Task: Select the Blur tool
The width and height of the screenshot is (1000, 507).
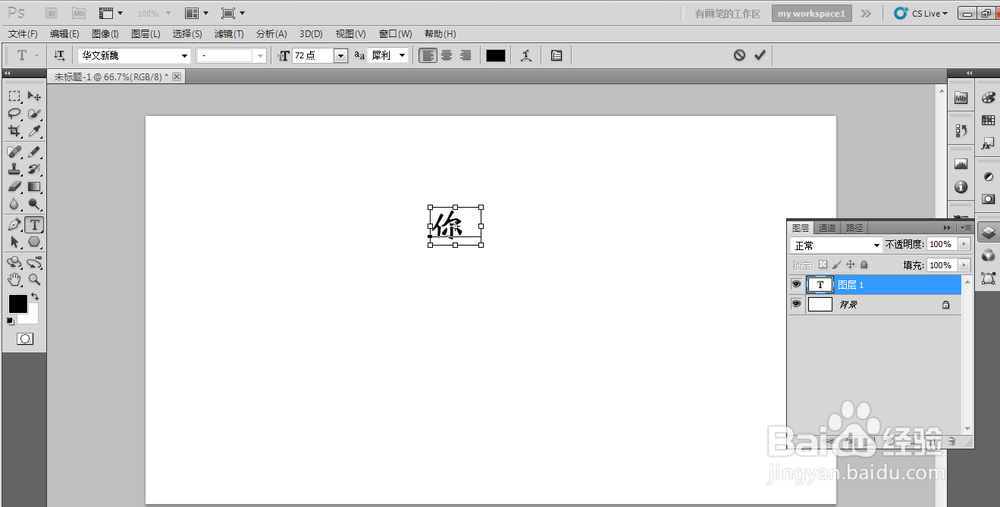Action: (15, 204)
